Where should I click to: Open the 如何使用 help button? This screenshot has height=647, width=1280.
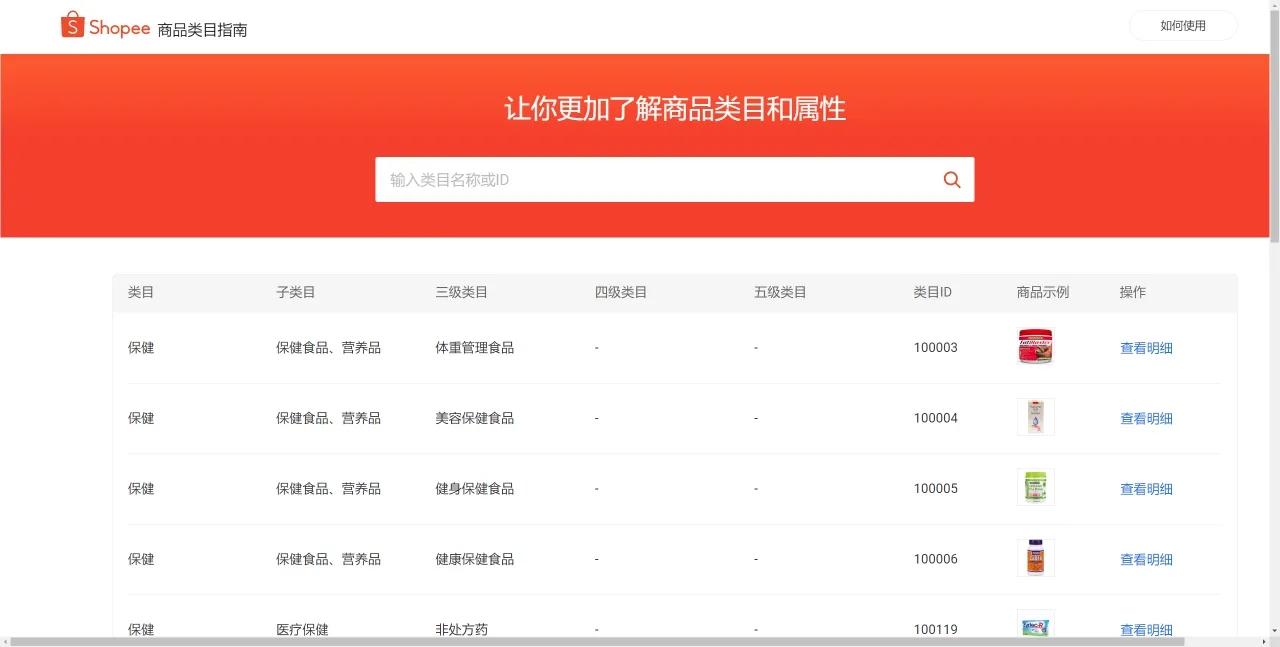point(1183,25)
